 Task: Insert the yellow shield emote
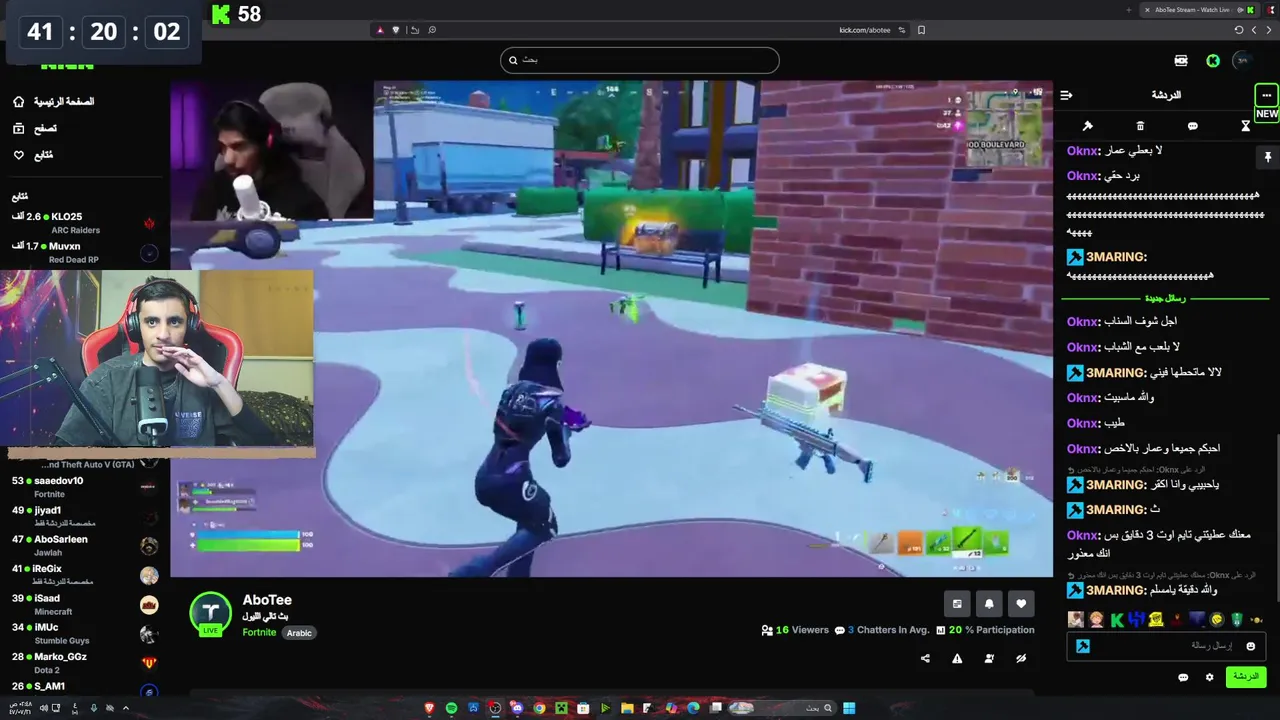click(1157, 620)
